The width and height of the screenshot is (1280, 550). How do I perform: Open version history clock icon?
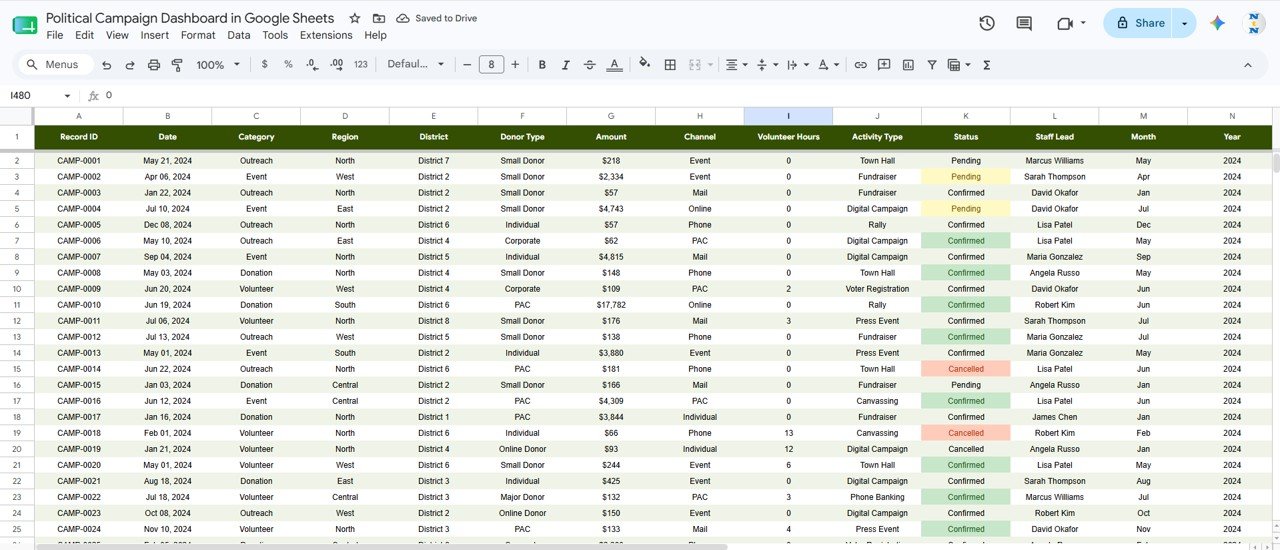[987, 23]
